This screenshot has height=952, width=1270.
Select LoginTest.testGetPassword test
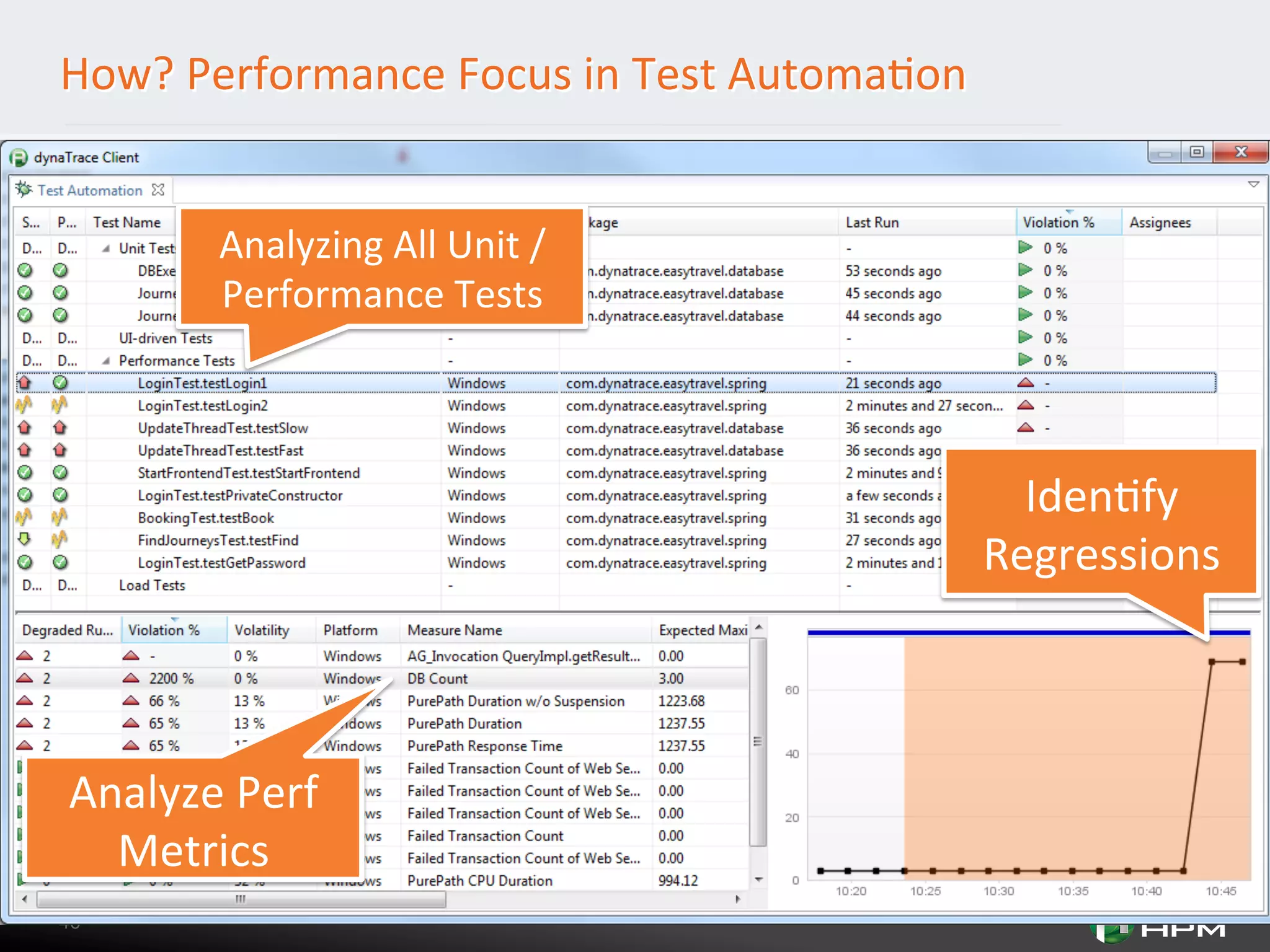click(x=221, y=563)
